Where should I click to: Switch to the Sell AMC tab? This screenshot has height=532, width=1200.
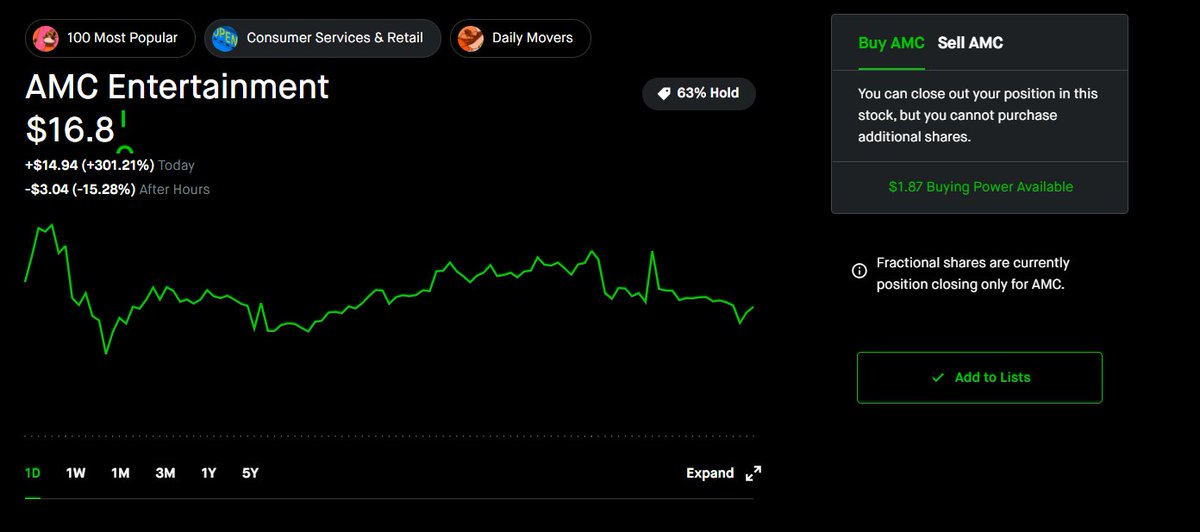970,43
